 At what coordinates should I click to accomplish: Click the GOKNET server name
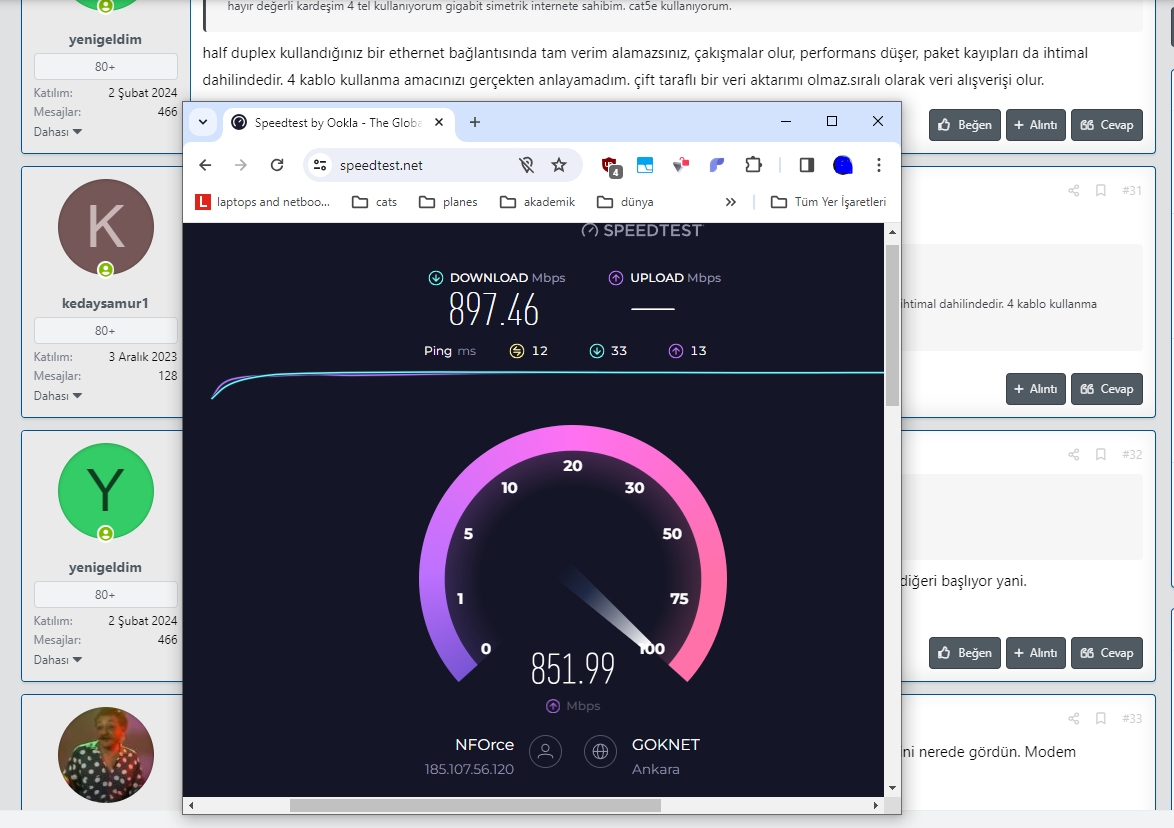tap(666, 745)
